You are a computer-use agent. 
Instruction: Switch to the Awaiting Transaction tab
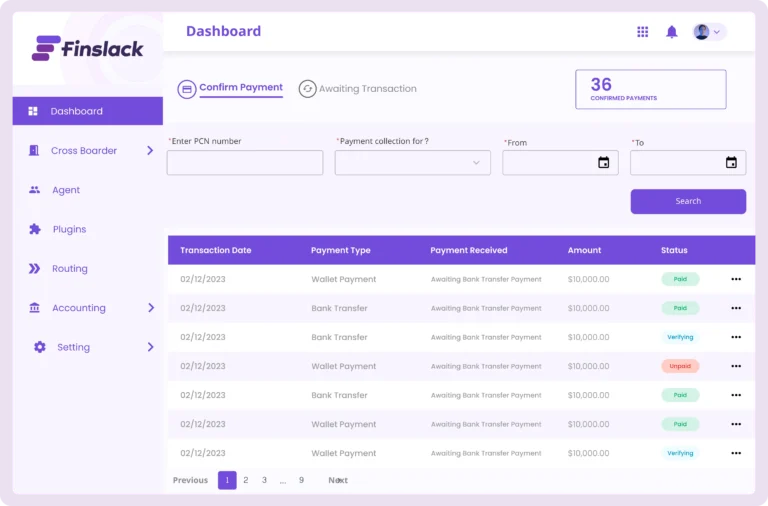point(358,89)
